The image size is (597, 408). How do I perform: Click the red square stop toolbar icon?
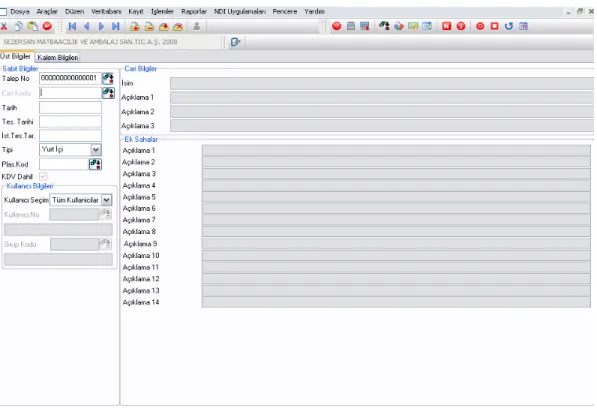coord(494,26)
